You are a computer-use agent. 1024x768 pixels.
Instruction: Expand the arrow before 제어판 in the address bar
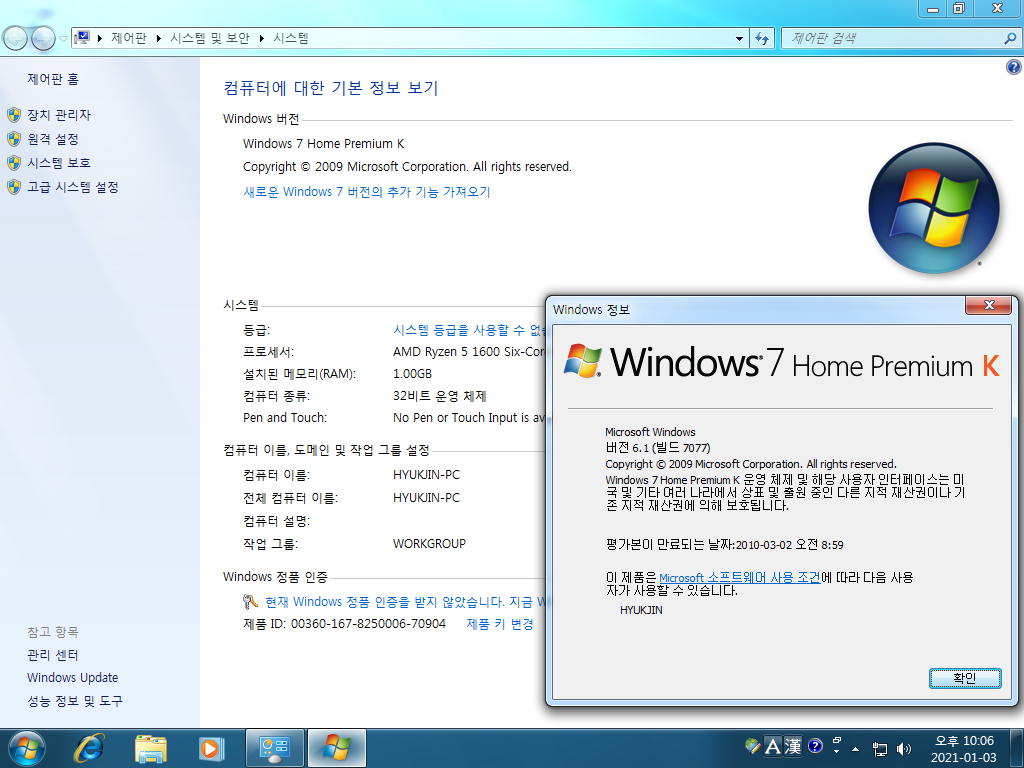pyautogui.click(x=100, y=39)
